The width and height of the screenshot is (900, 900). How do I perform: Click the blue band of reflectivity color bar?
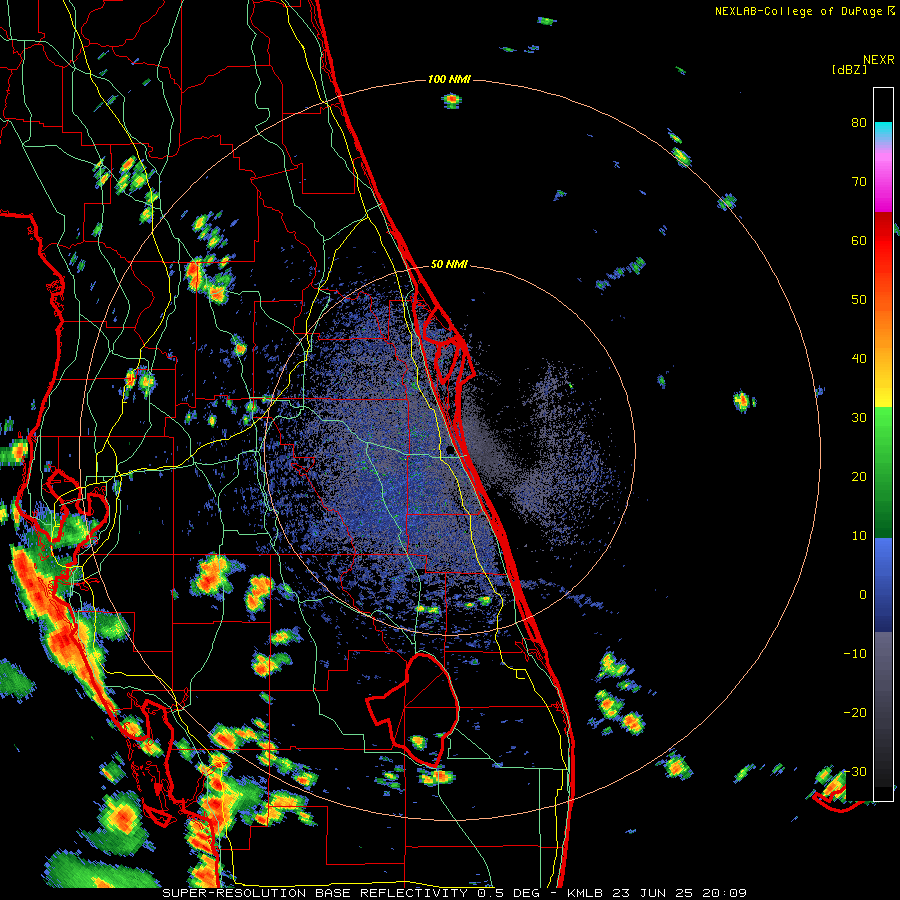pos(883,585)
